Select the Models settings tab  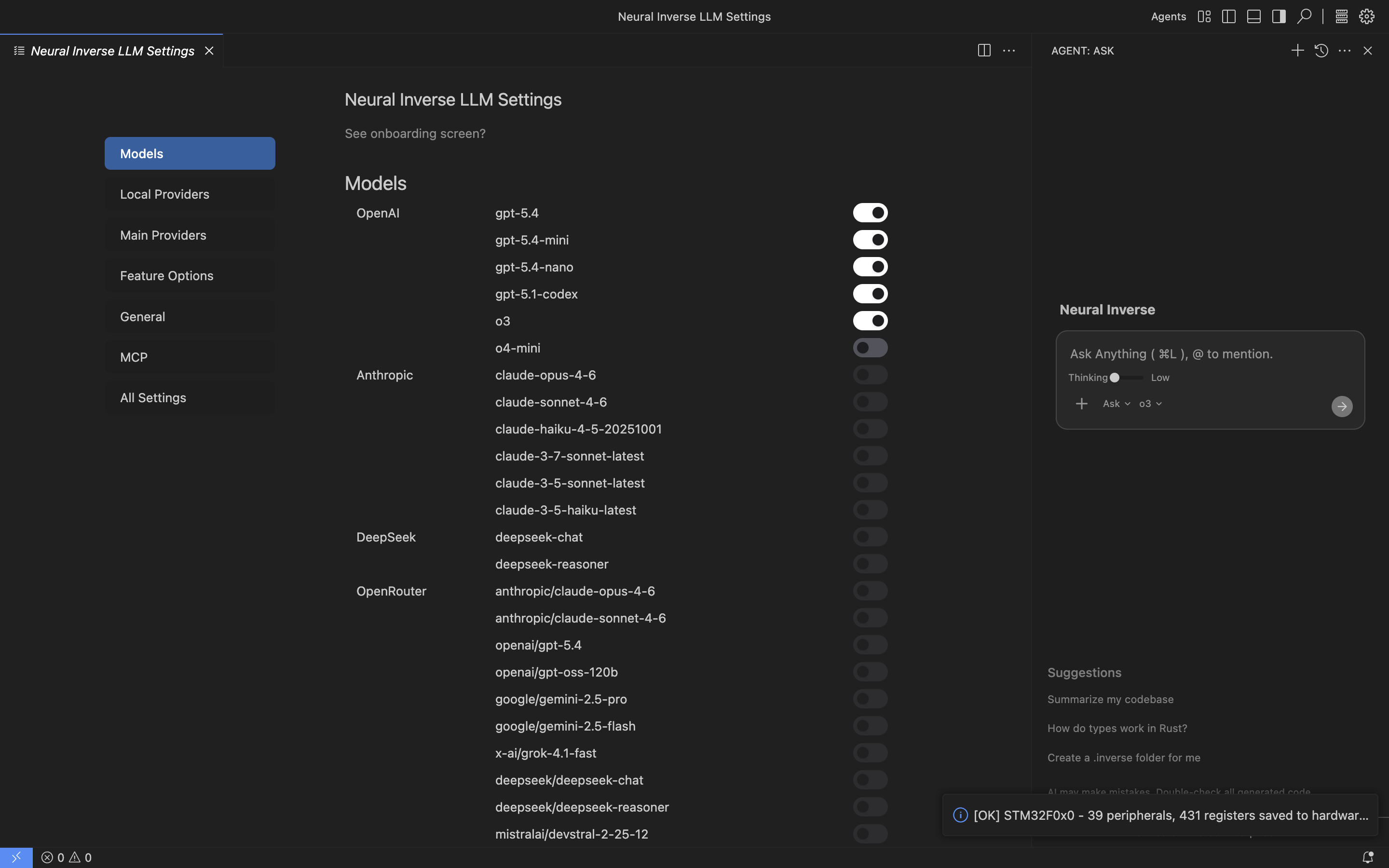[190, 153]
